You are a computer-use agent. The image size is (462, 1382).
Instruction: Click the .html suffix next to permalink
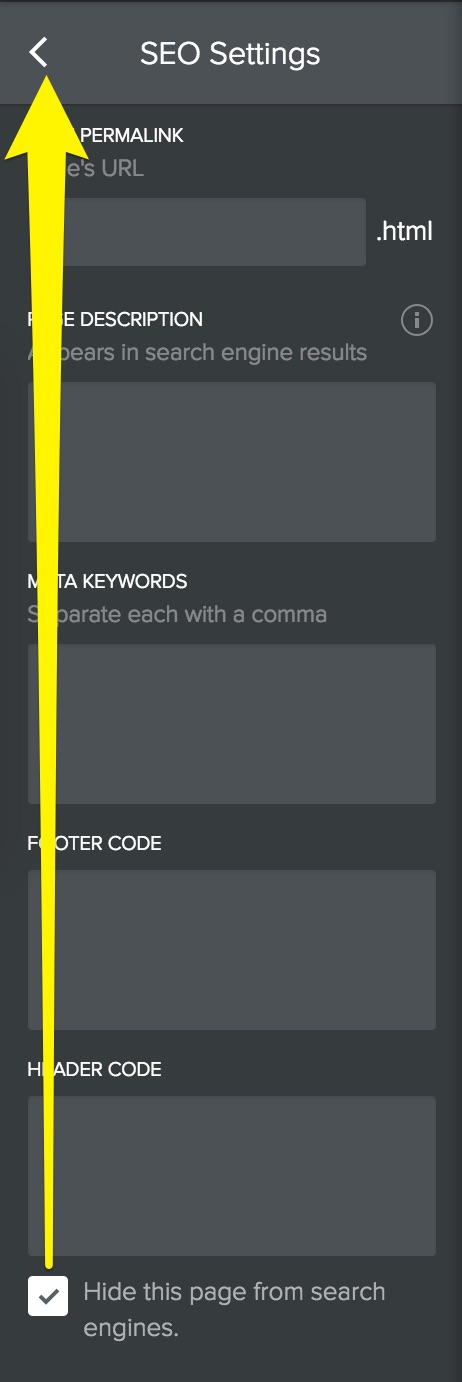click(x=404, y=232)
